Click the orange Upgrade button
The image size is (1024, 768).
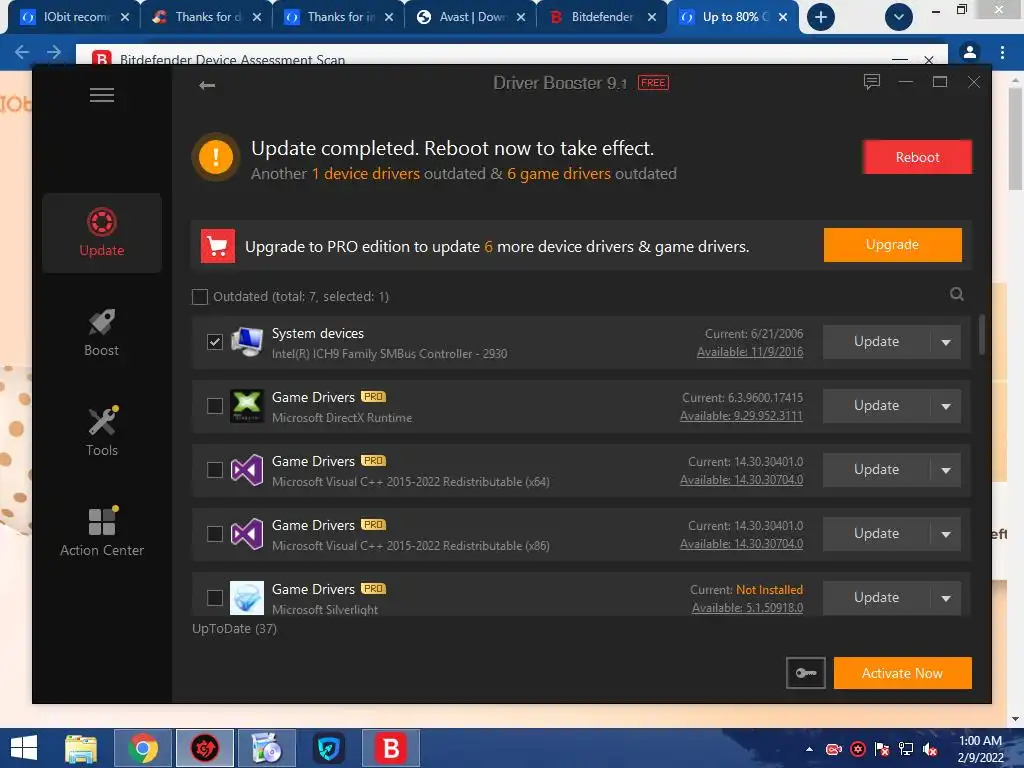(893, 245)
